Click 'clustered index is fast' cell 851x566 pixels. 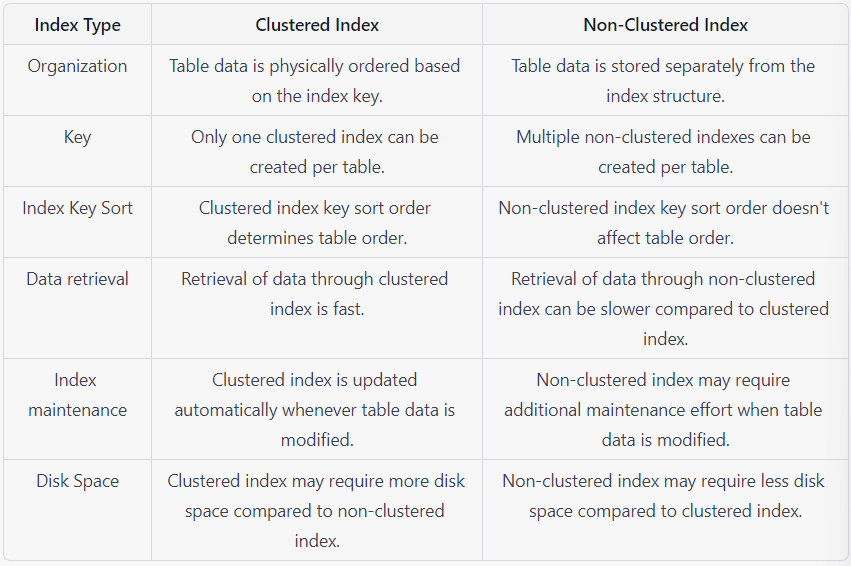point(317,308)
